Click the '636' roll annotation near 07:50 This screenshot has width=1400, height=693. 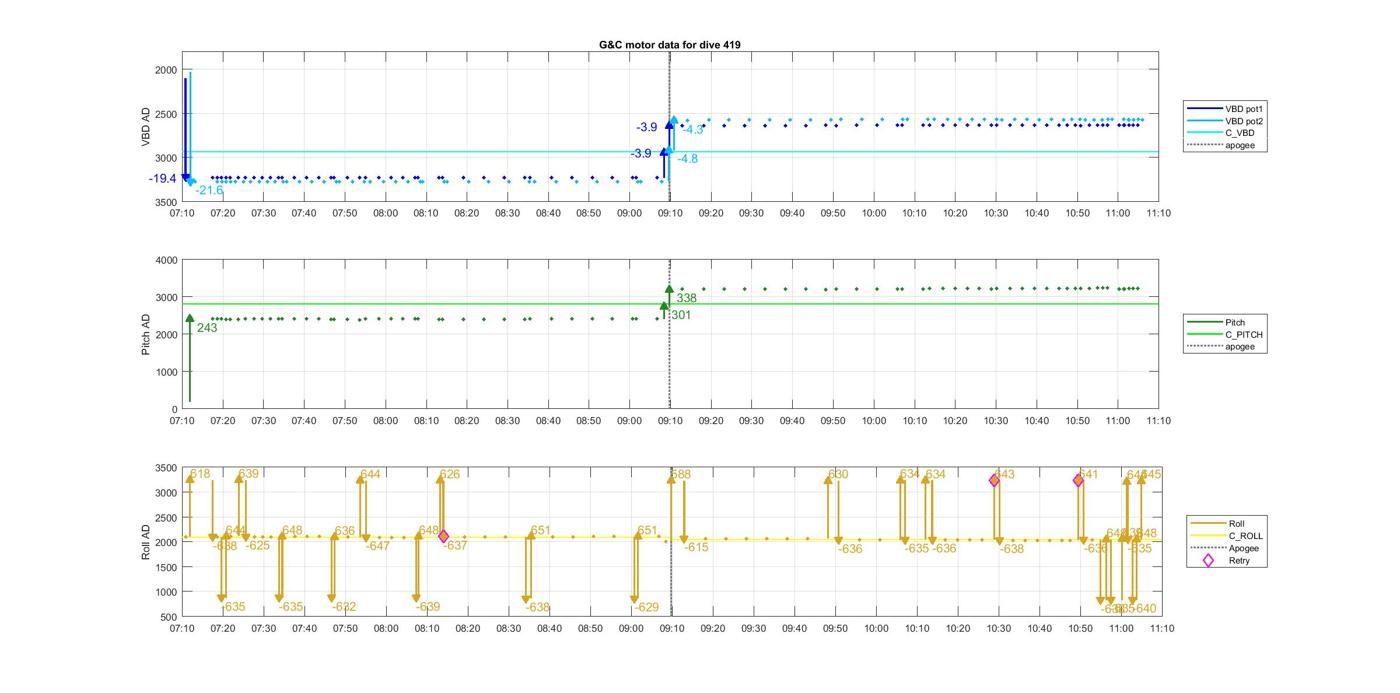coord(345,531)
